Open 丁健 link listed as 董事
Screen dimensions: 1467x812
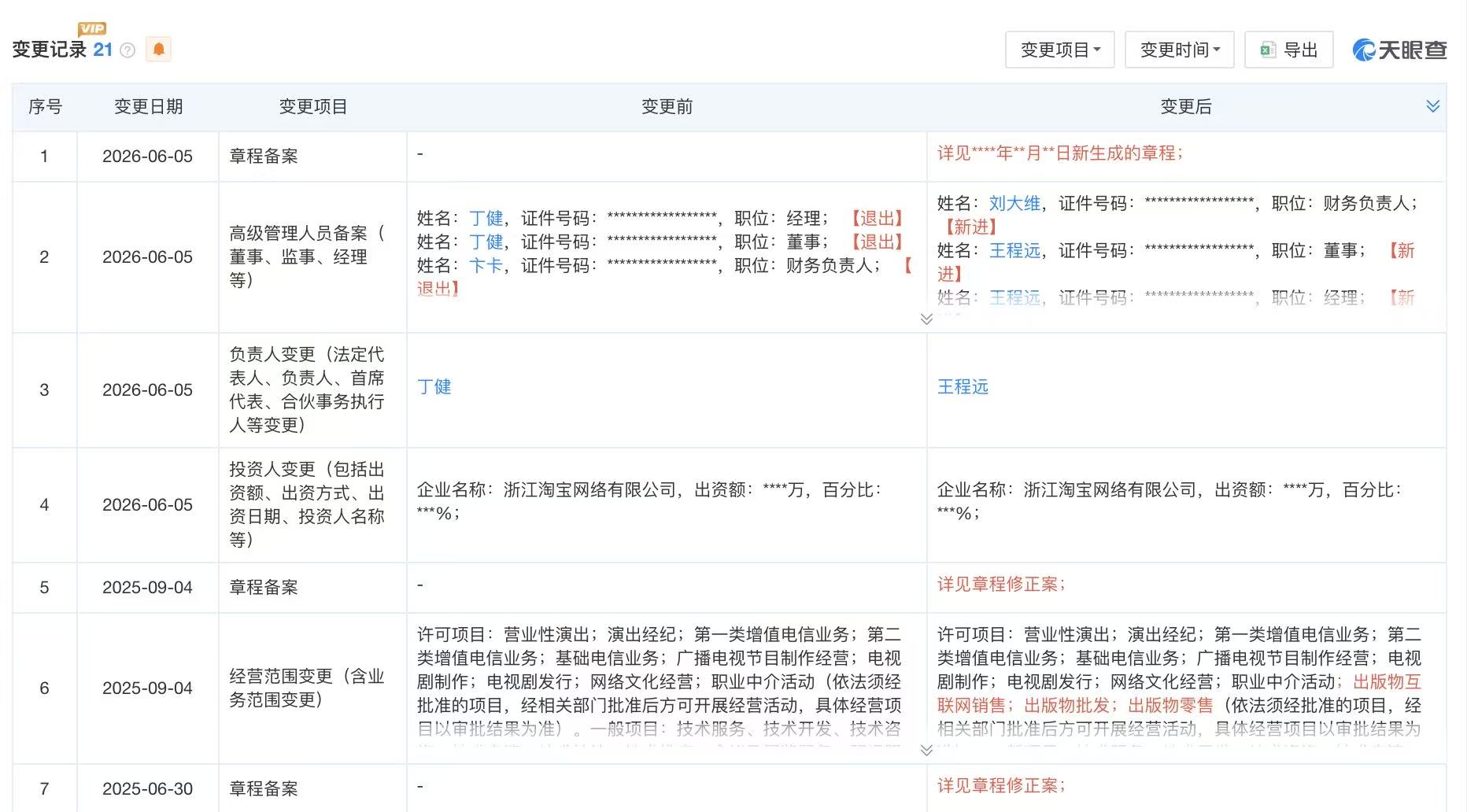click(486, 242)
